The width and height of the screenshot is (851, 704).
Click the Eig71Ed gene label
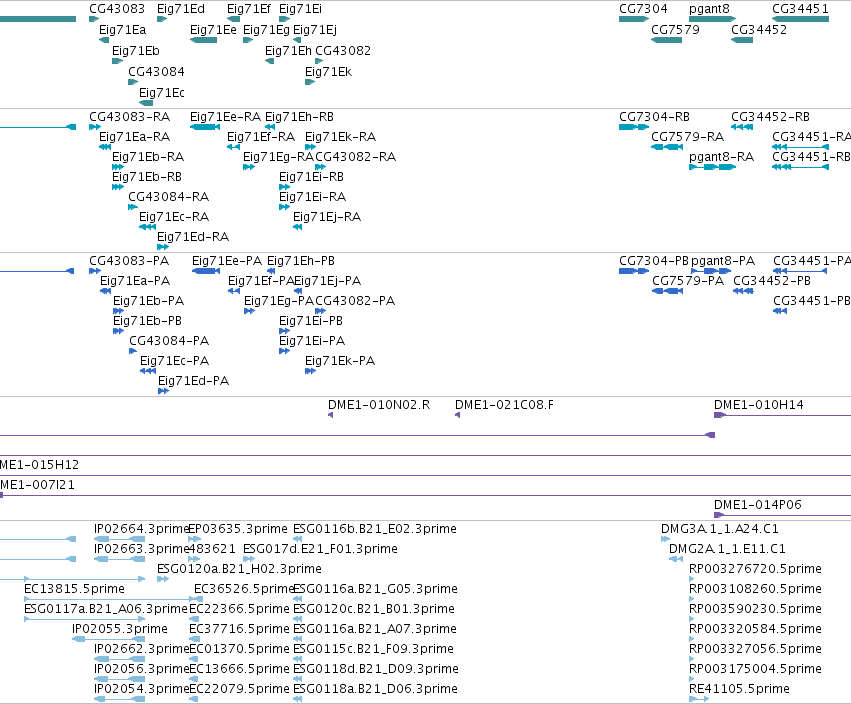tap(181, 9)
